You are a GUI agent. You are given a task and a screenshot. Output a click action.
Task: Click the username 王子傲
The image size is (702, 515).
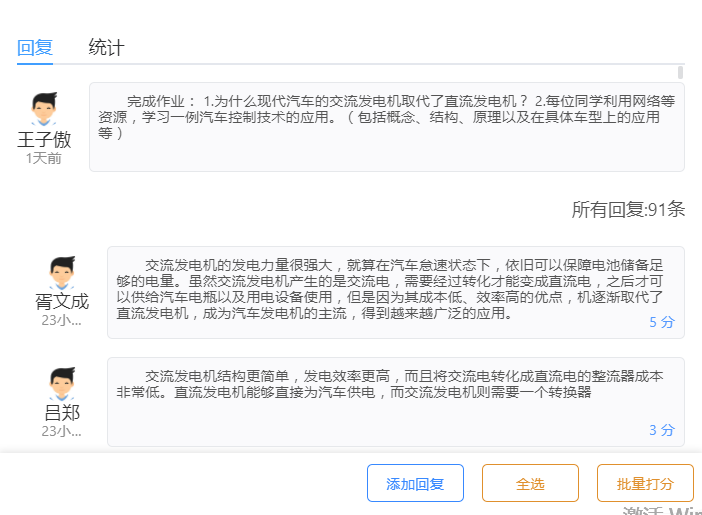(x=44, y=139)
